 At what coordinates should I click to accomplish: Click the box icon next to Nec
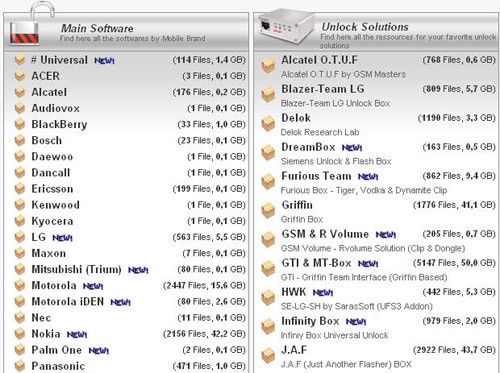coord(20,318)
